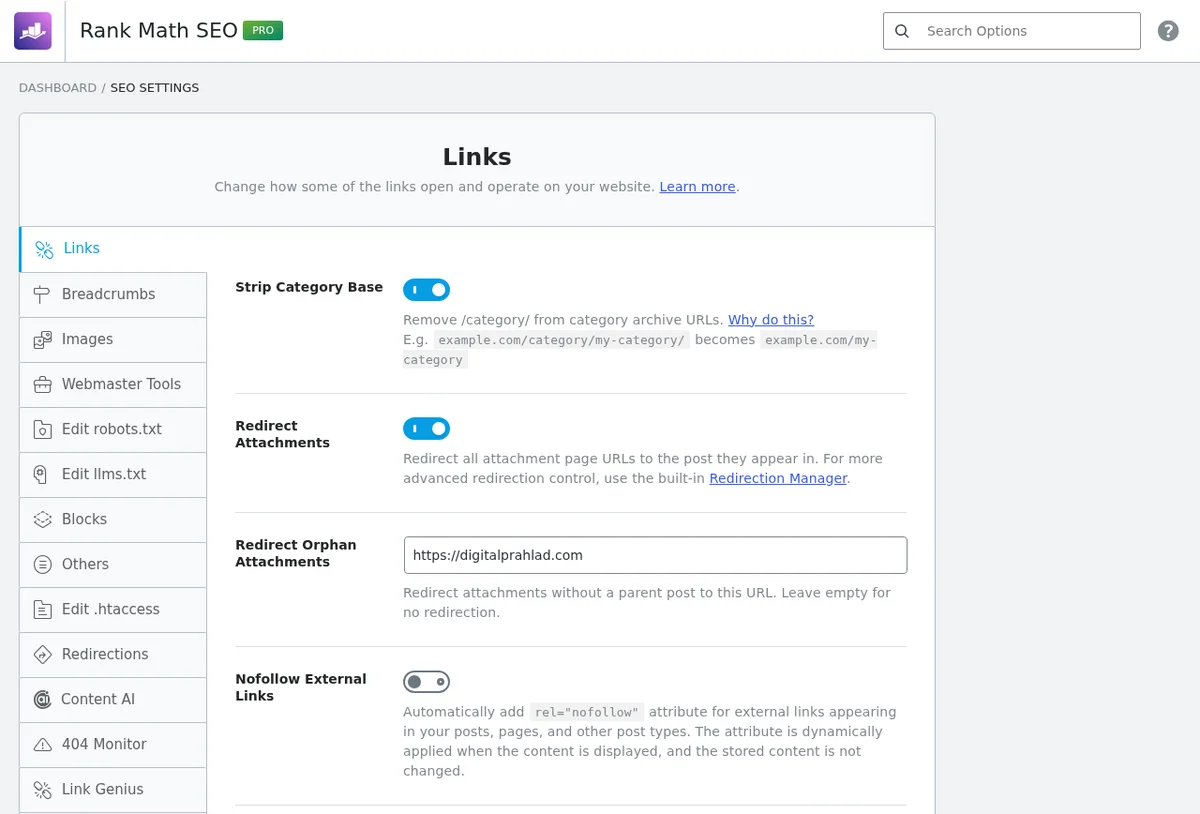This screenshot has width=1200, height=814.
Task: Disable the Strip Category Base toggle
Action: (x=426, y=290)
